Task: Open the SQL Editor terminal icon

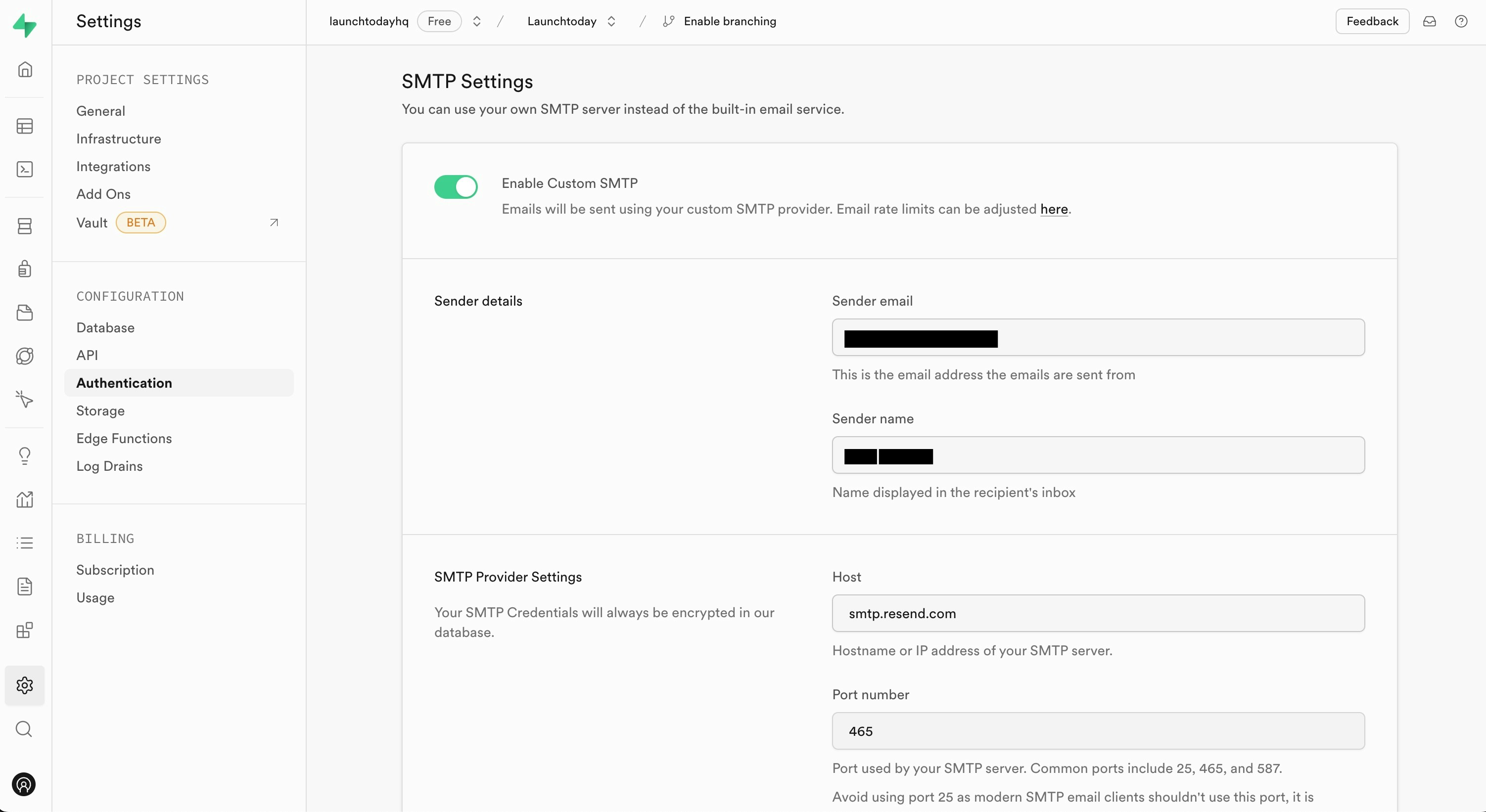Action: 24,169
